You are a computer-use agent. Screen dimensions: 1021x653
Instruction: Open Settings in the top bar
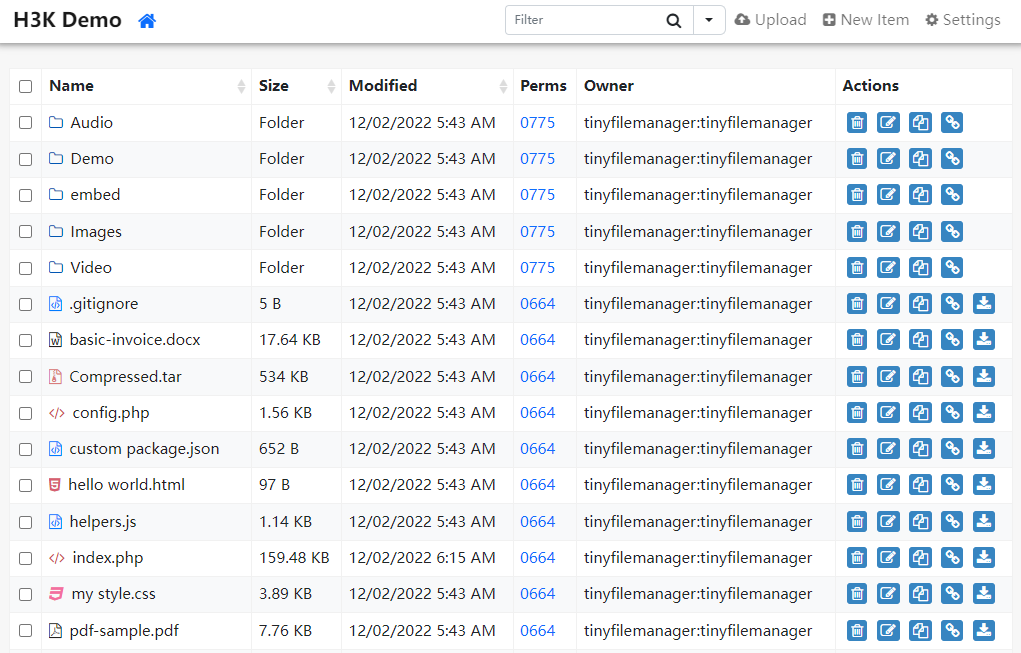click(962, 20)
